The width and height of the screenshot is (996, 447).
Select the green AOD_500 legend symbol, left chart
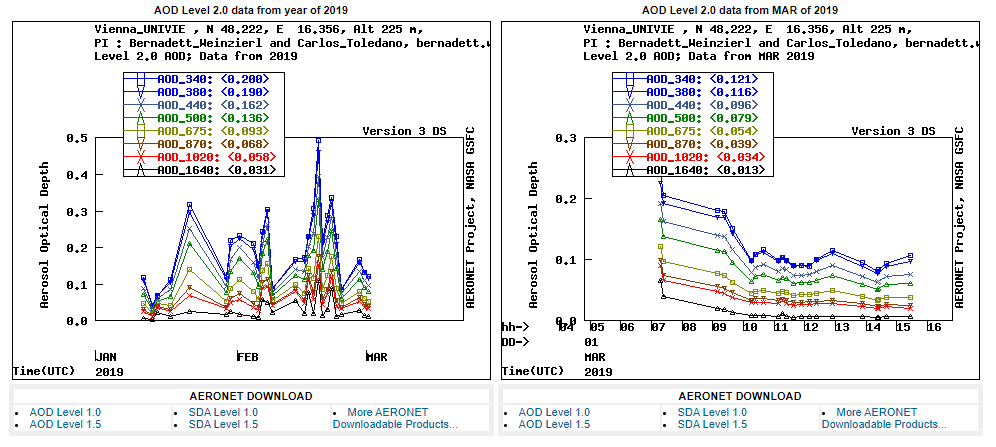[x=141, y=118]
